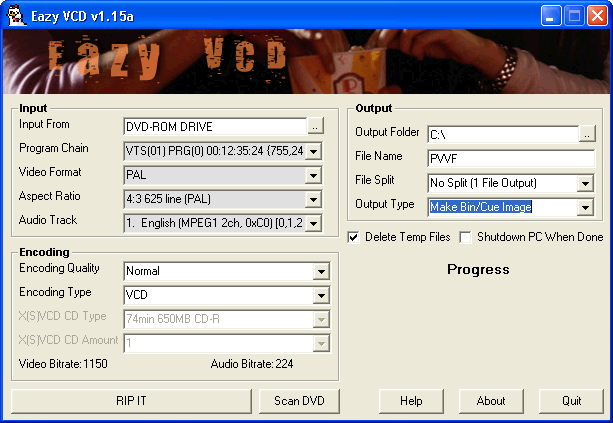Expand the Output Type dropdown arrow
Image resolution: width=613 pixels, height=423 pixels.
[586, 207]
